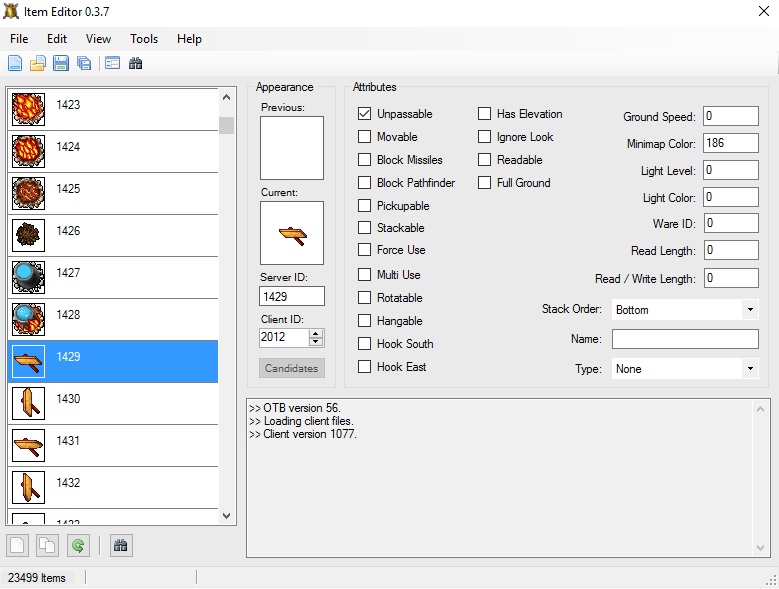Viewport: 779px width, 589px height.
Task: Increase Client ID with the up spinner arrow
Action: pos(315,333)
